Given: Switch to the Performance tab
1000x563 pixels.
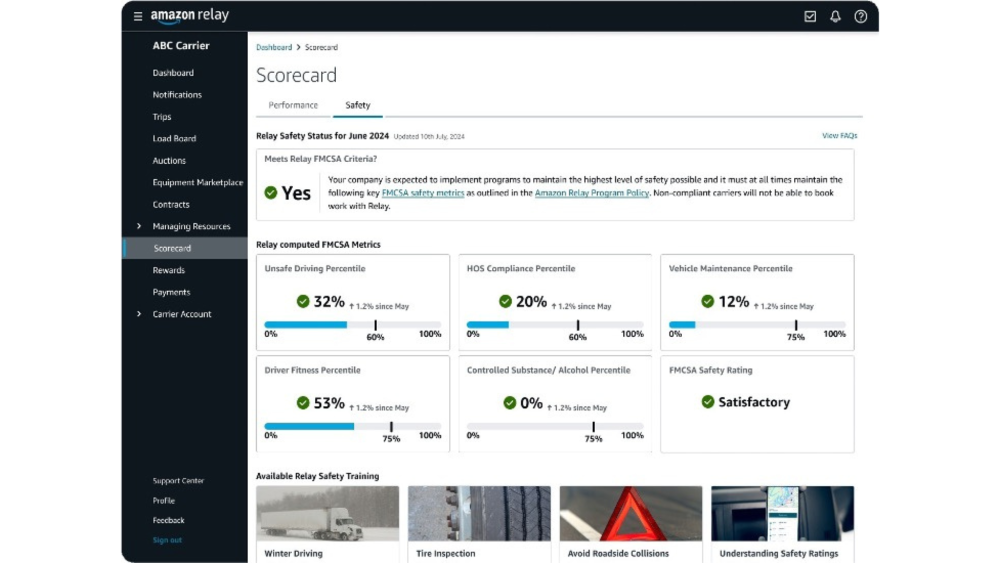Looking at the screenshot, I should tap(293, 105).
